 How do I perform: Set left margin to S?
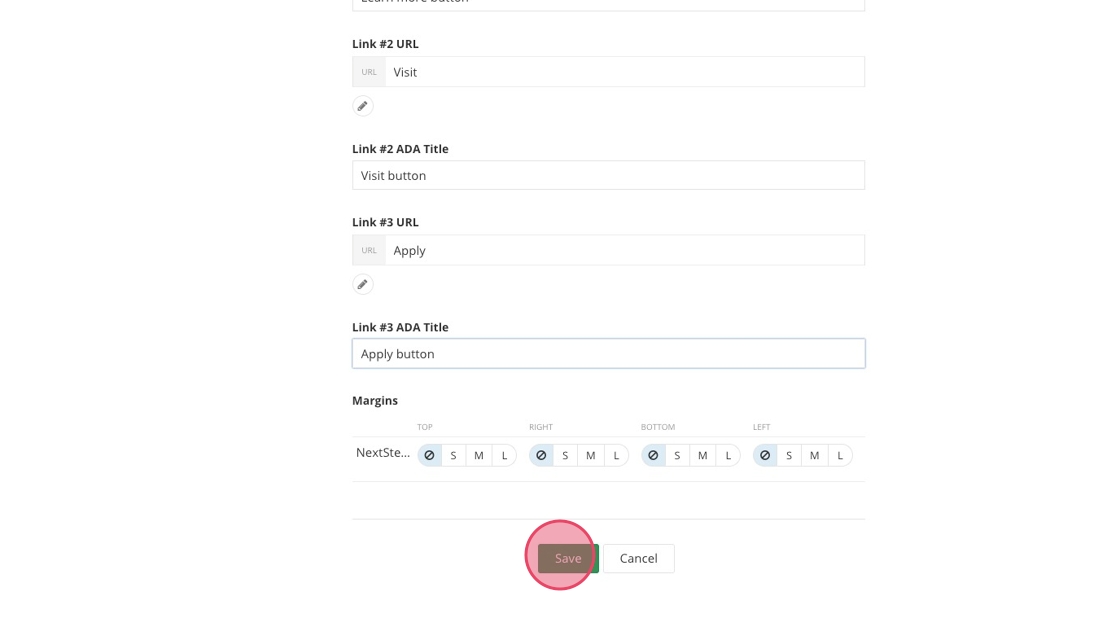click(789, 455)
